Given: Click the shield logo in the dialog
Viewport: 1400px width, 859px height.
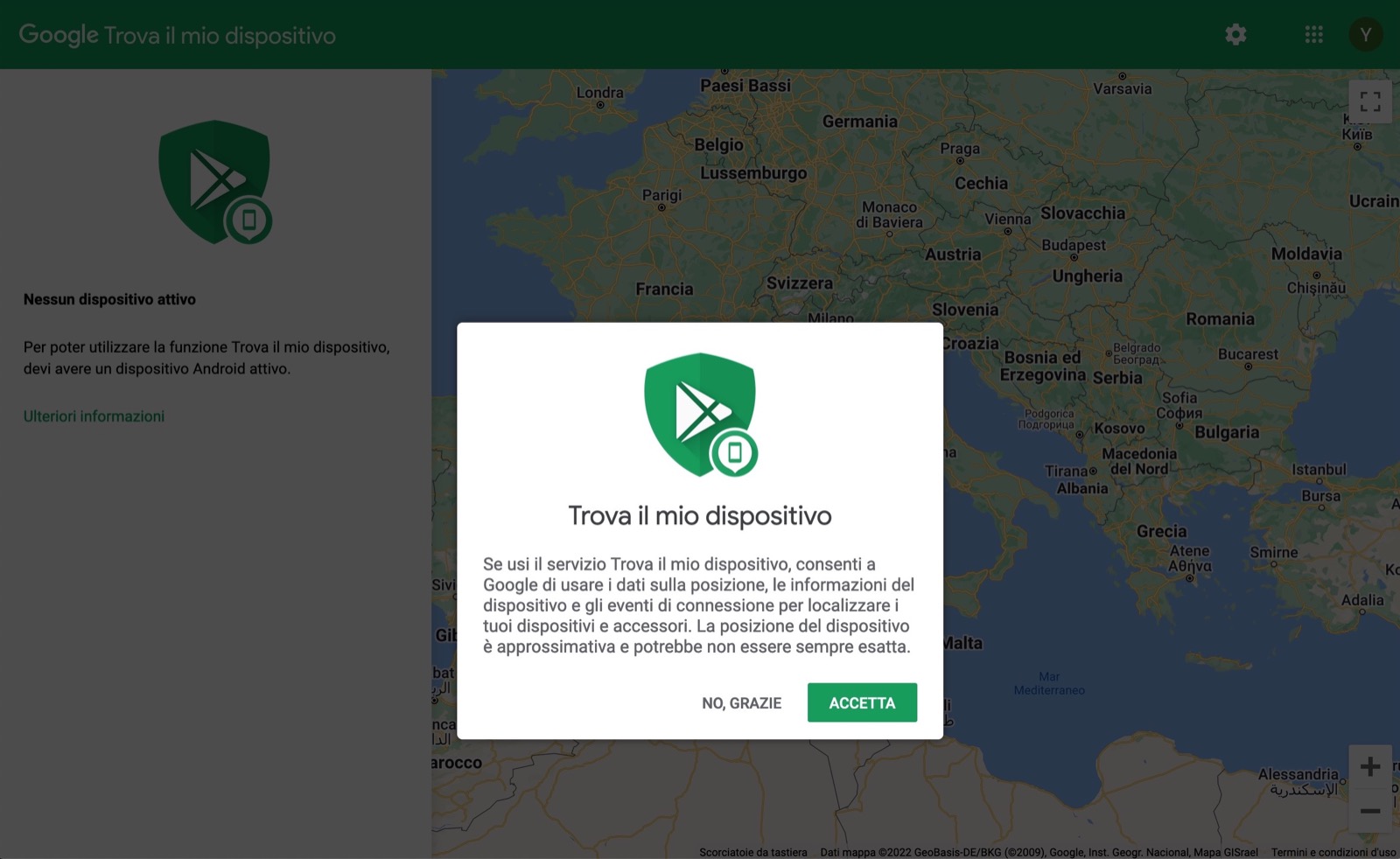Looking at the screenshot, I should [700, 415].
